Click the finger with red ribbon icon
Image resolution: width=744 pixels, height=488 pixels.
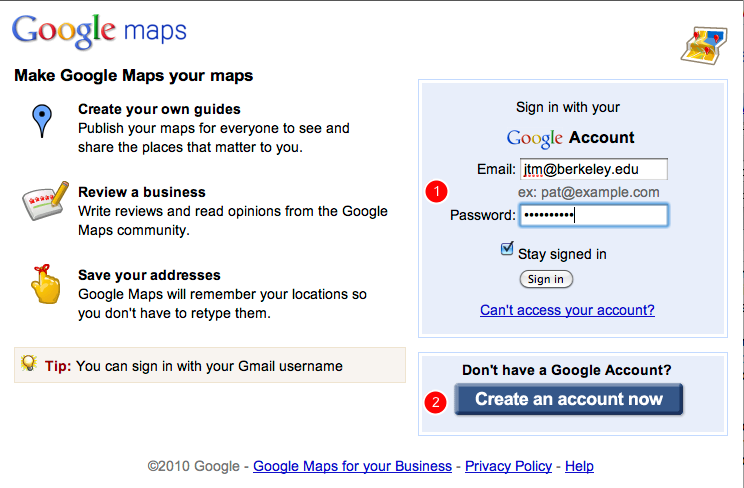[46, 284]
